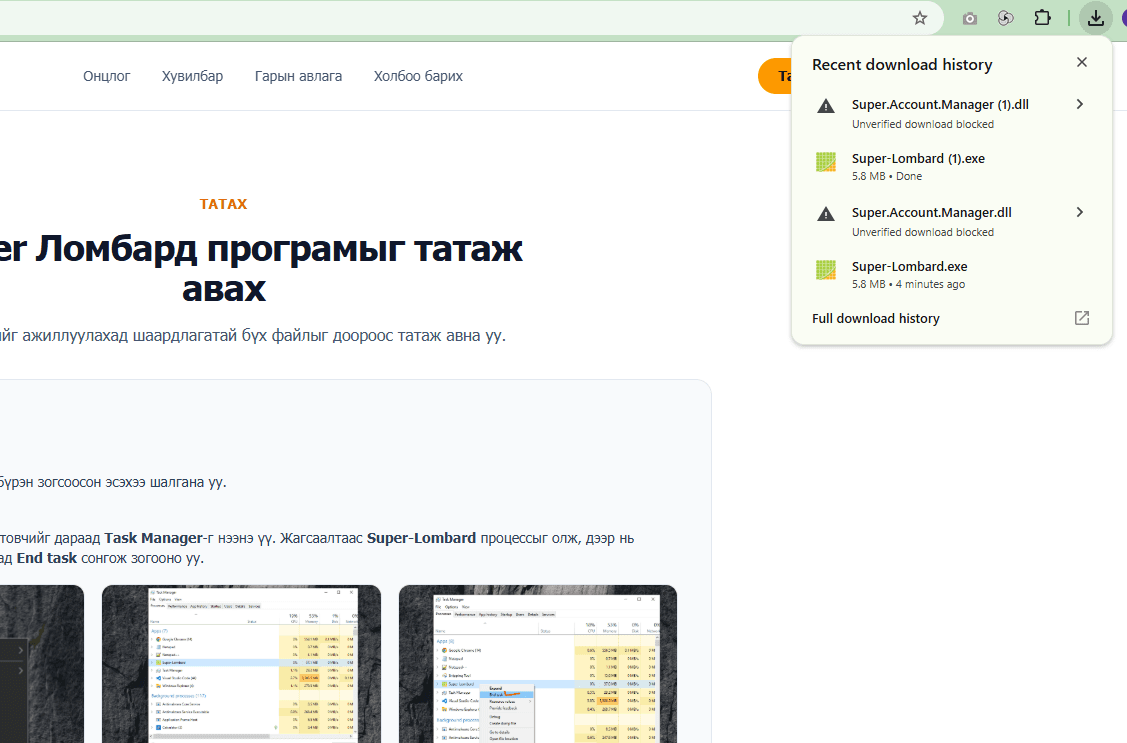Click the ТАТАХ section label
The image size is (1127, 743).
click(223, 204)
